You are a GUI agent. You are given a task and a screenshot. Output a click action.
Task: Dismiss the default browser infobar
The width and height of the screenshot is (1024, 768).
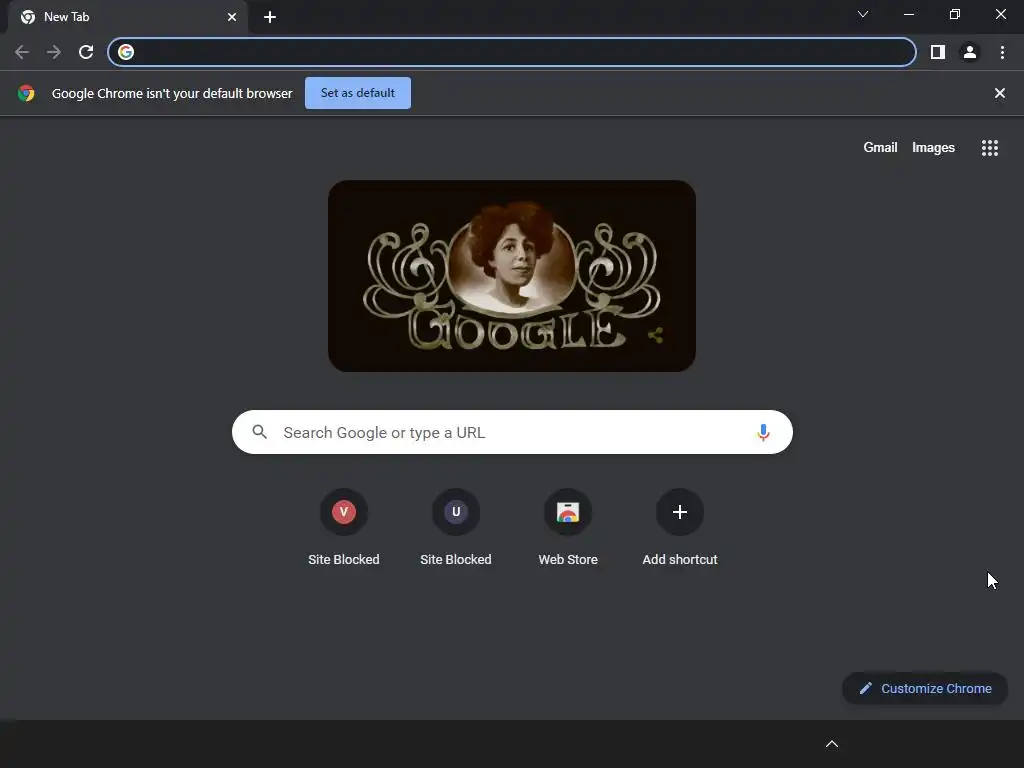click(x=999, y=93)
